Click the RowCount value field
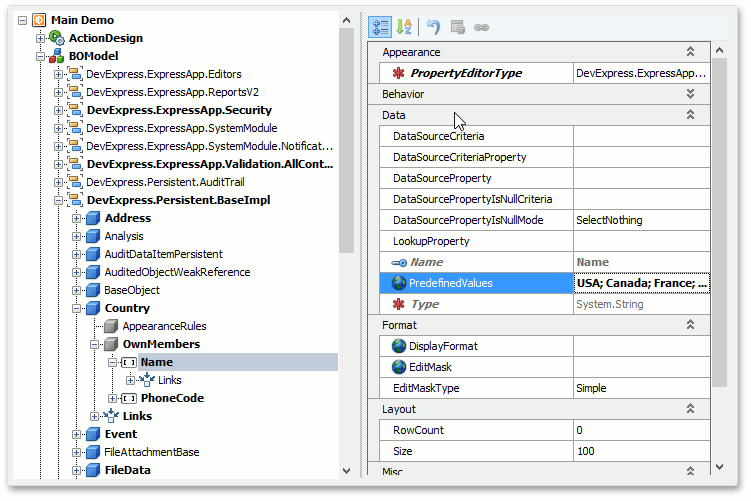This screenshot has width=751, height=501. click(x=641, y=430)
